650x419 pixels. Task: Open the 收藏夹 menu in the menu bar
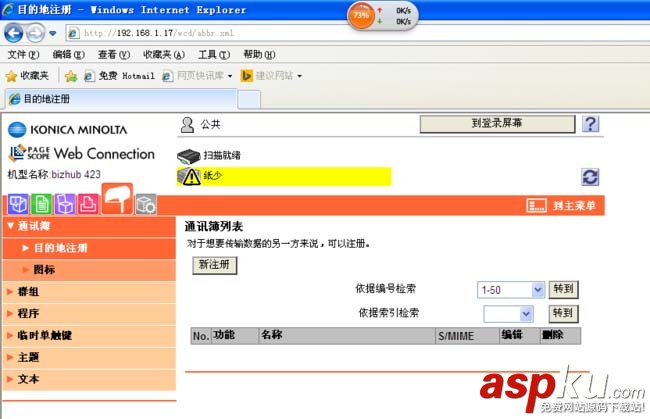click(x=164, y=55)
